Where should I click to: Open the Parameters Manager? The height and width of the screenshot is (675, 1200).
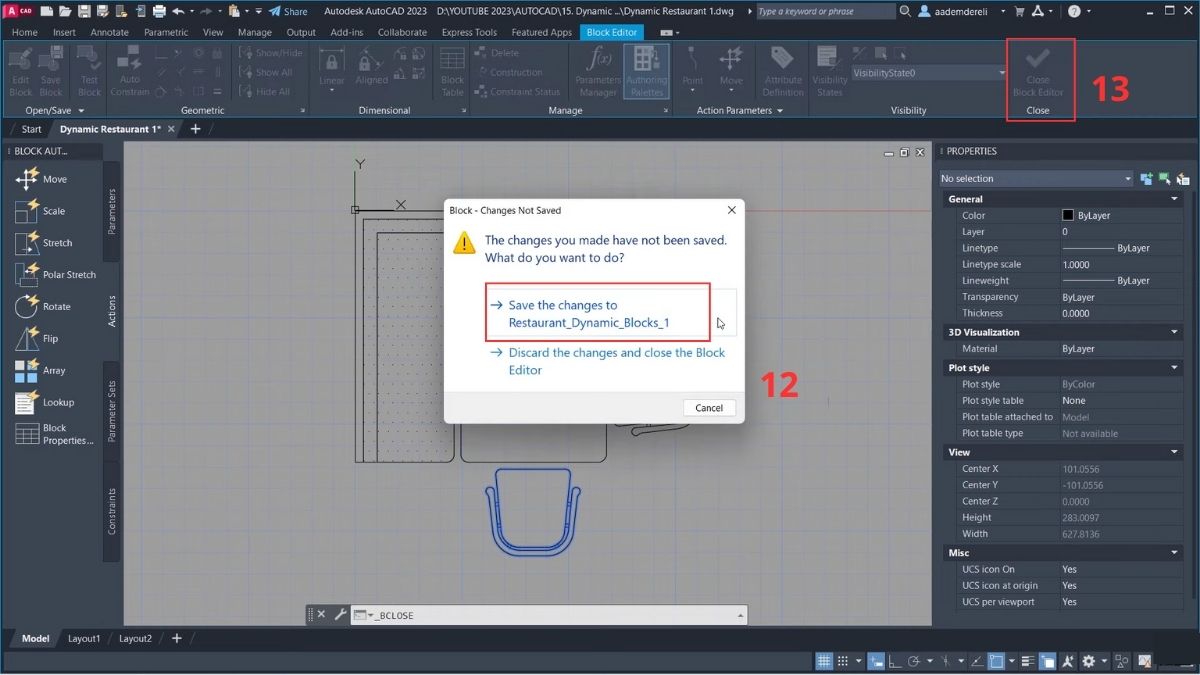click(x=597, y=70)
